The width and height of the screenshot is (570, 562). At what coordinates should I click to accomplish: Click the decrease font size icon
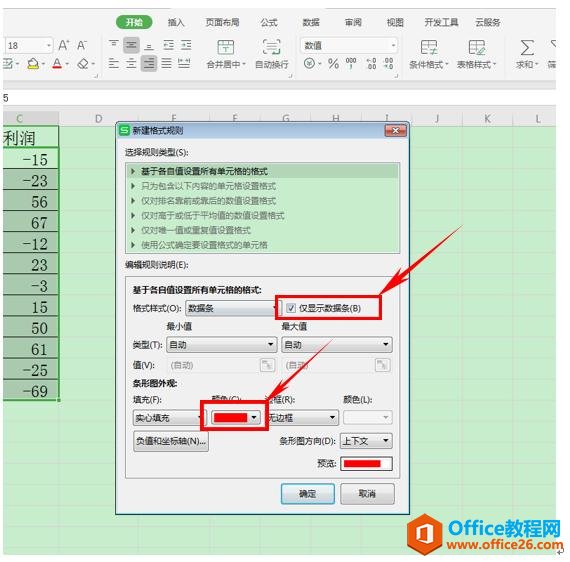coord(81,45)
